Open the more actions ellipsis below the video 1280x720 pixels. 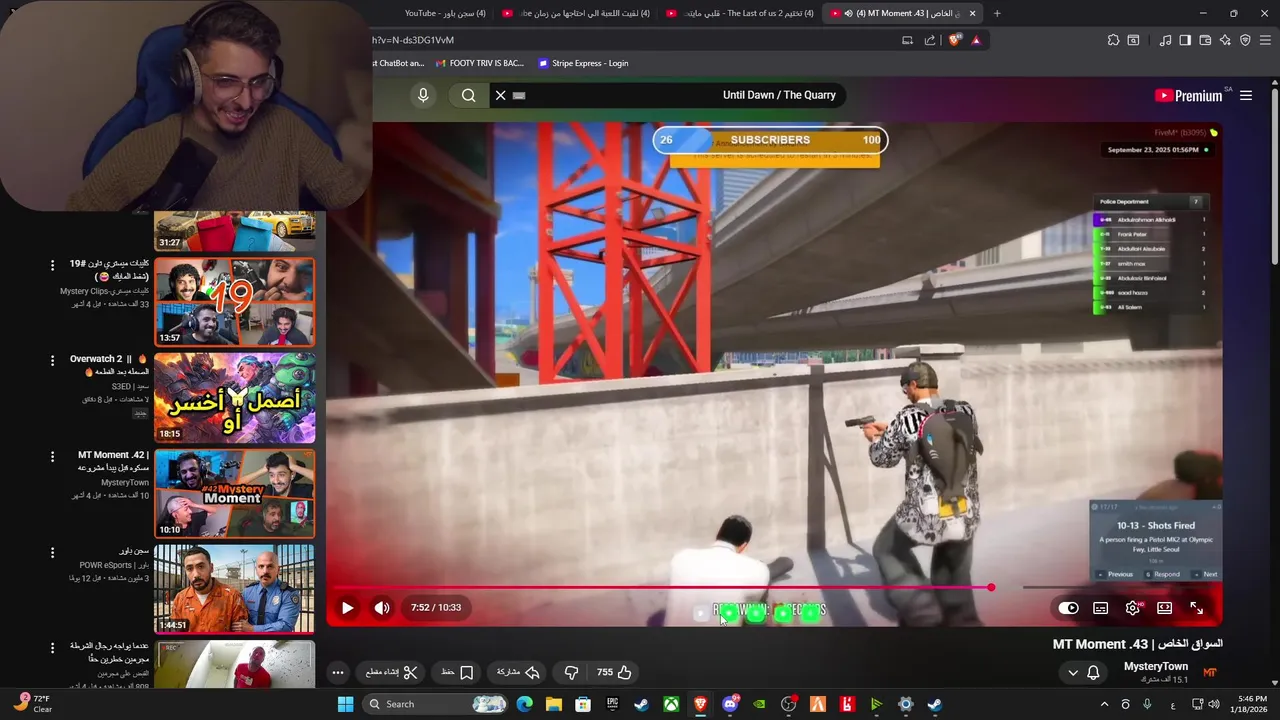pos(338,672)
